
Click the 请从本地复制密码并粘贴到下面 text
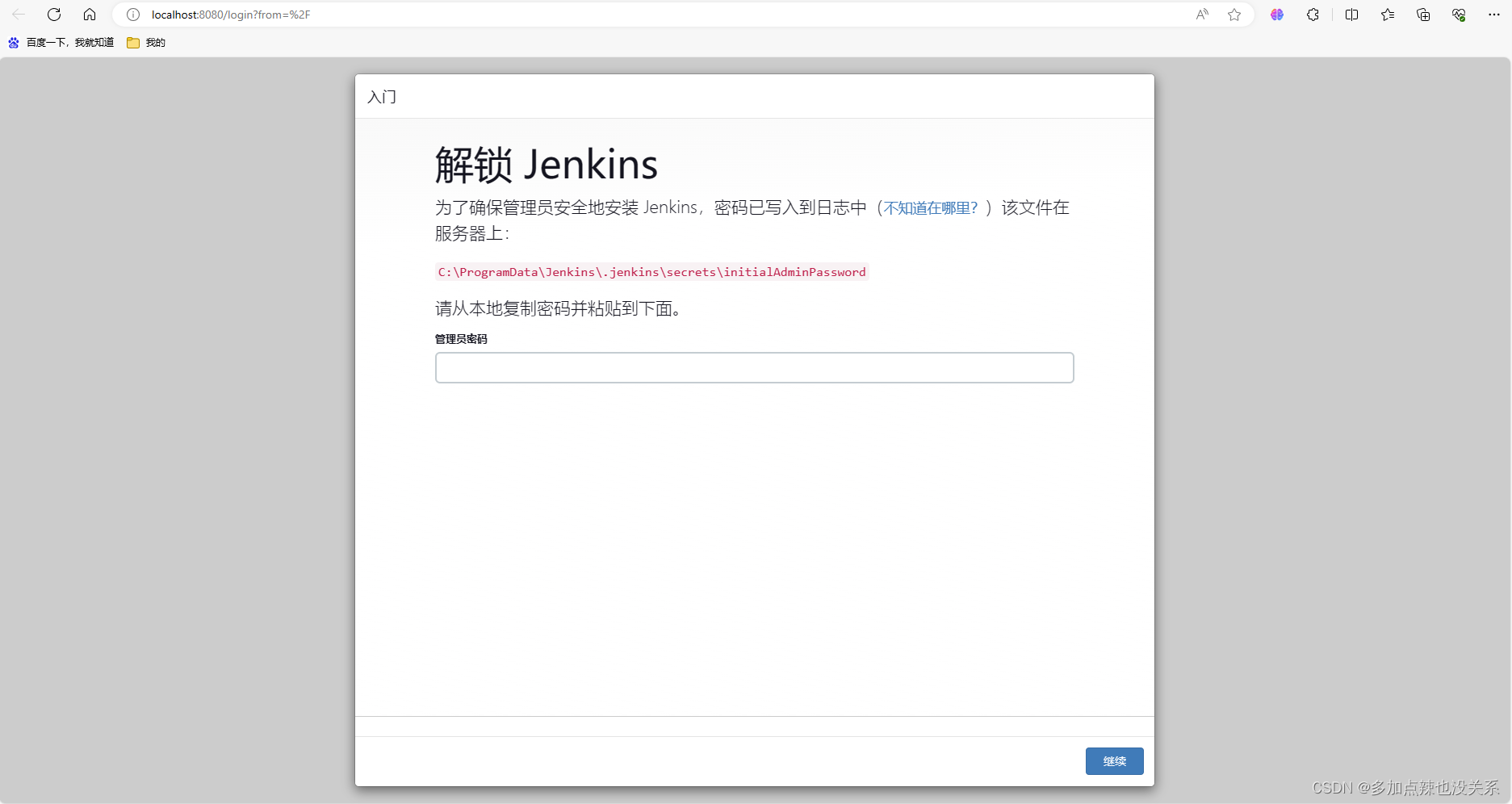pyautogui.click(x=558, y=308)
